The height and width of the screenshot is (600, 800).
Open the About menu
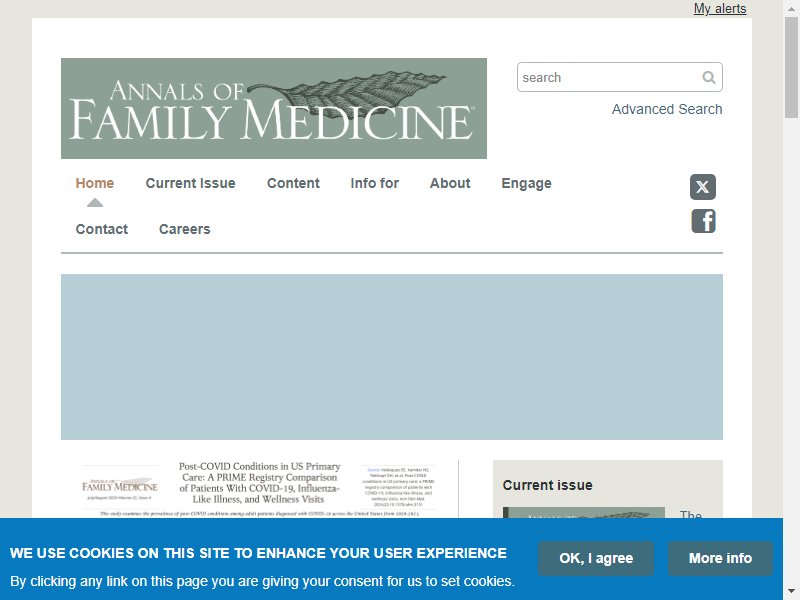pos(450,183)
